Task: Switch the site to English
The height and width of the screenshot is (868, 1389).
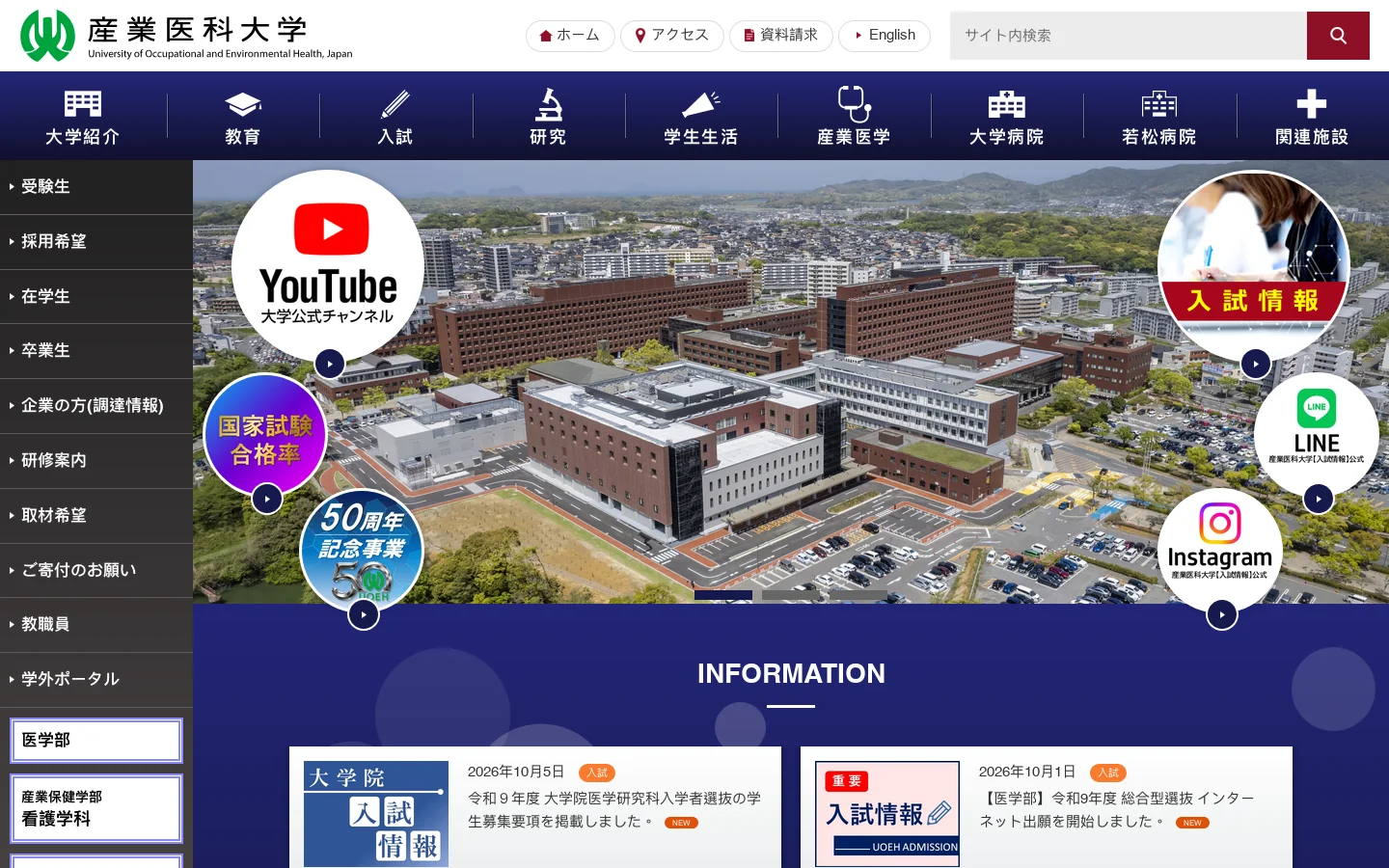Action: pyautogui.click(x=885, y=36)
